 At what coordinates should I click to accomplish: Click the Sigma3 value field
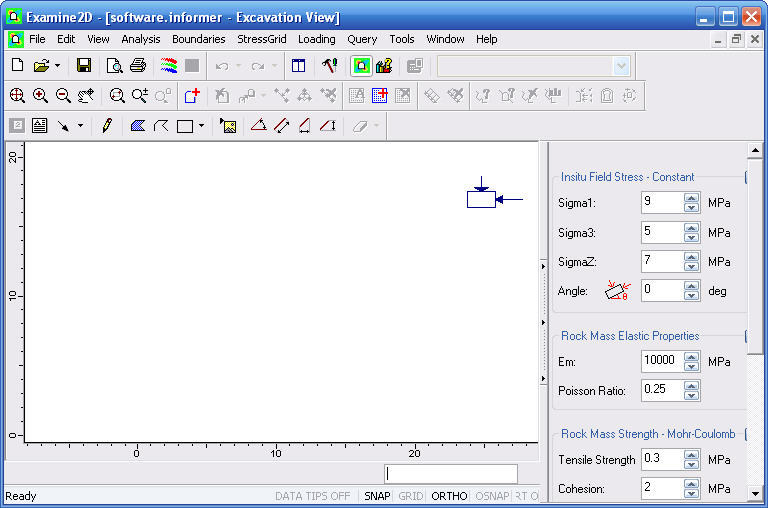(662, 232)
